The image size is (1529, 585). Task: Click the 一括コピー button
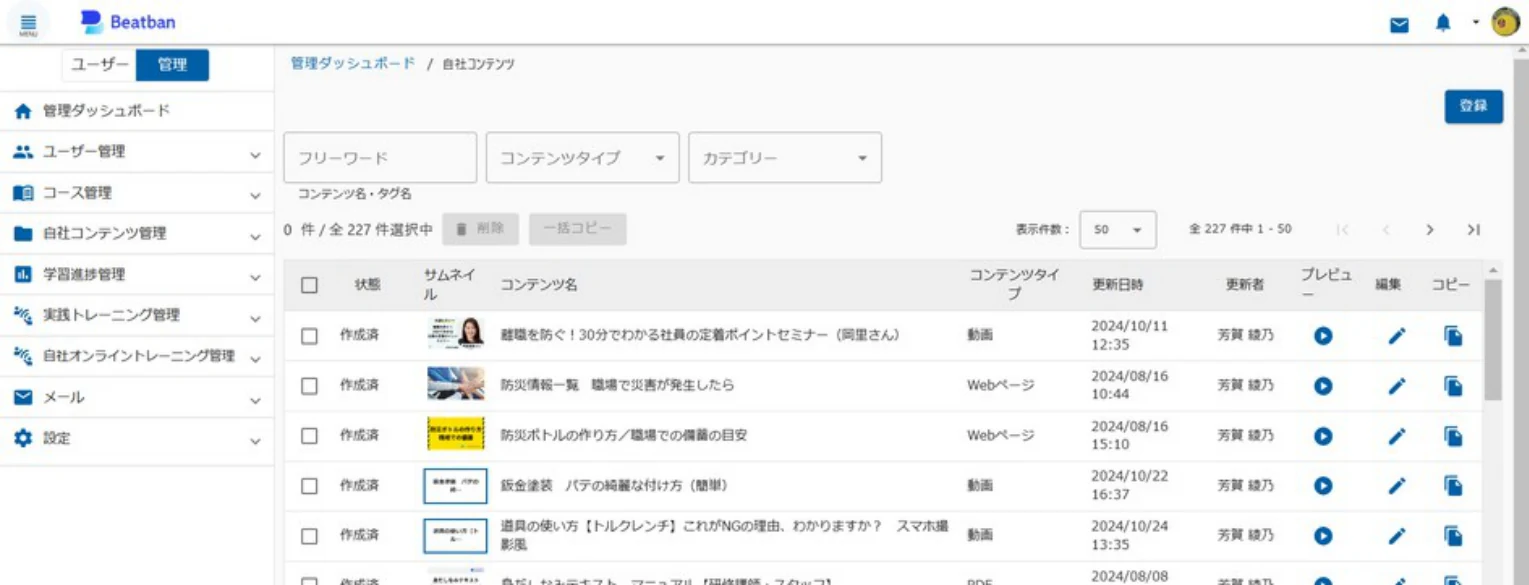[x=578, y=229]
